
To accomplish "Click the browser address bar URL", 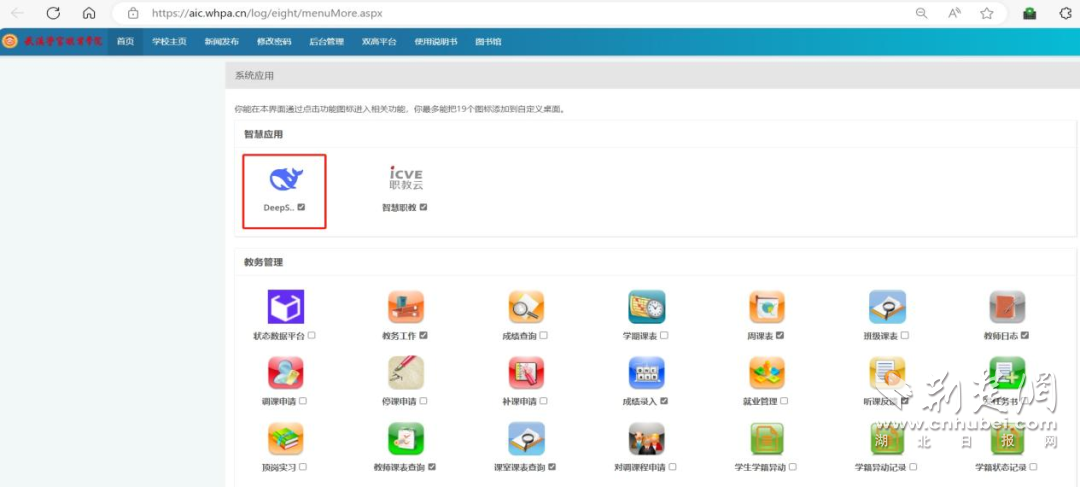I will pyautogui.click(x=267, y=14).
